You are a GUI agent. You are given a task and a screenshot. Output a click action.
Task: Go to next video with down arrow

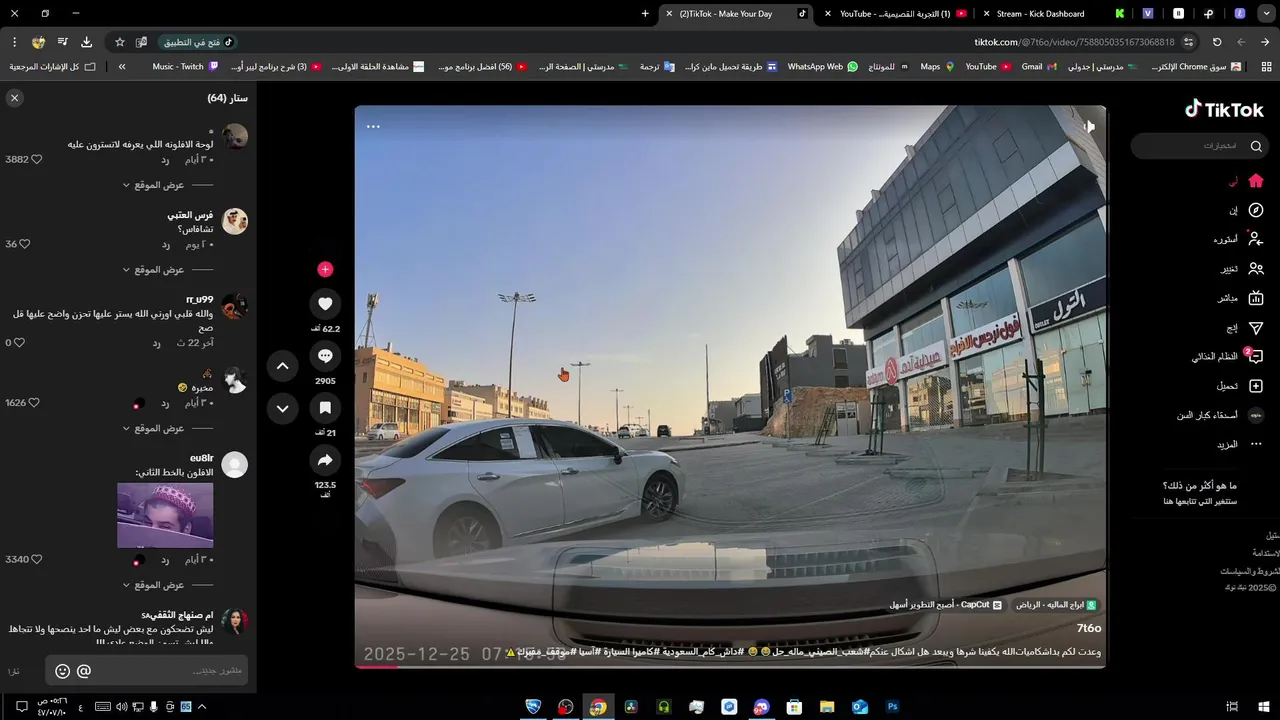coord(282,408)
